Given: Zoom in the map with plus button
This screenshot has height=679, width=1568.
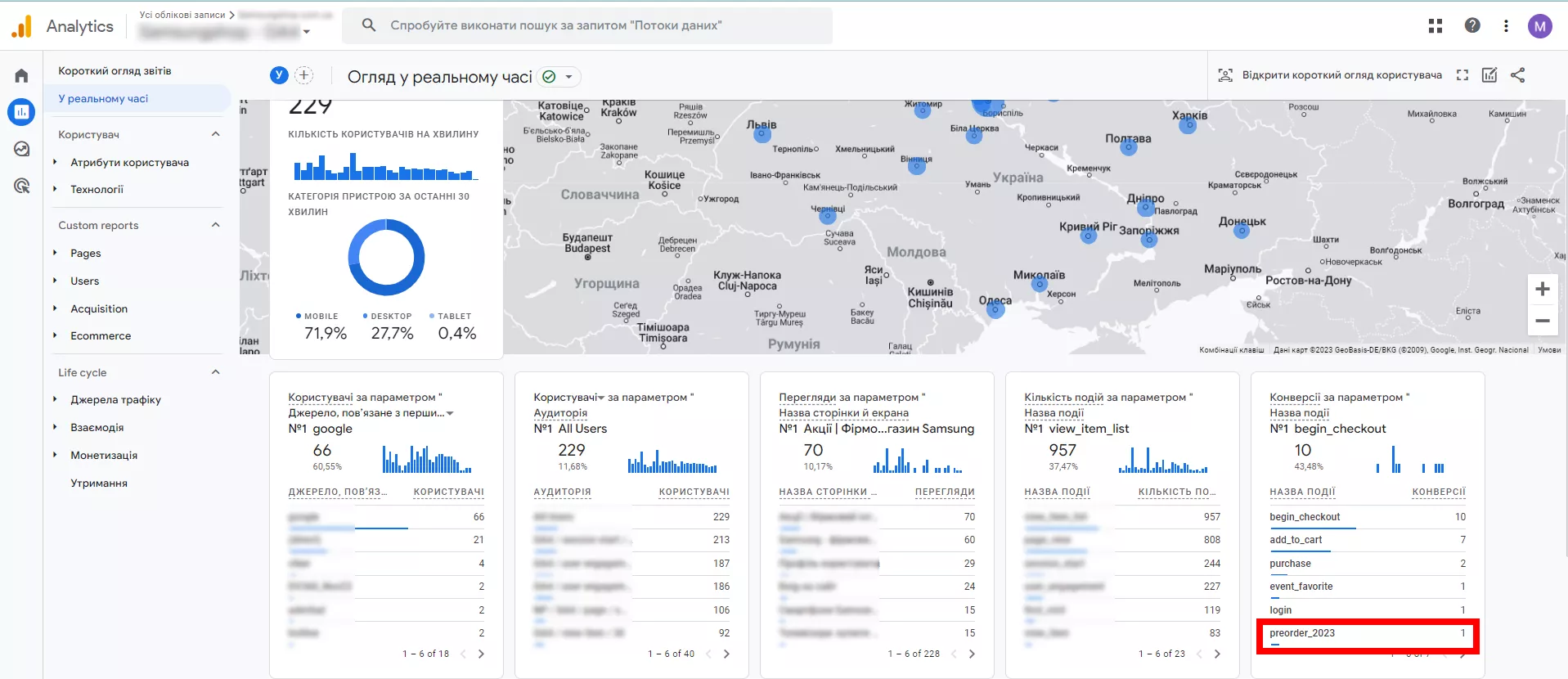Looking at the screenshot, I should point(1543,289).
